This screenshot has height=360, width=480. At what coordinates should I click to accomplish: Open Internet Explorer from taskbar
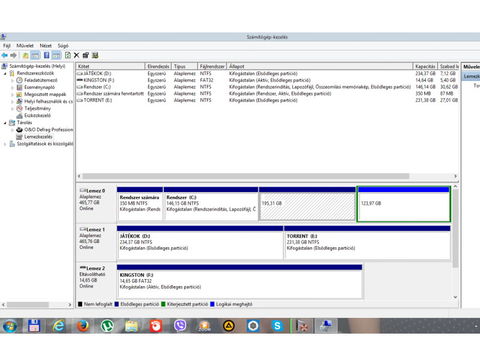(59, 326)
